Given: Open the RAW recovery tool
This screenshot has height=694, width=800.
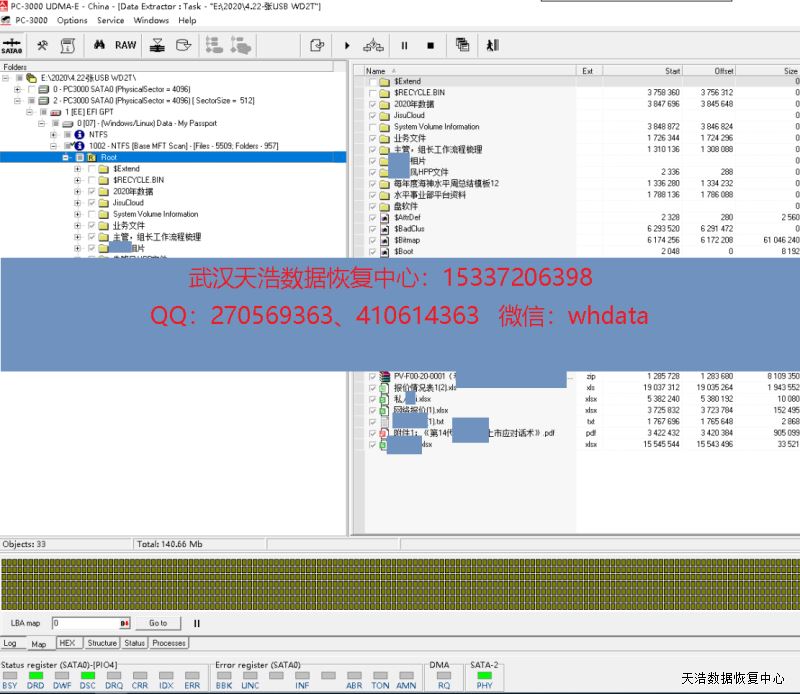Looking at the screenshot, I should 126,45.
